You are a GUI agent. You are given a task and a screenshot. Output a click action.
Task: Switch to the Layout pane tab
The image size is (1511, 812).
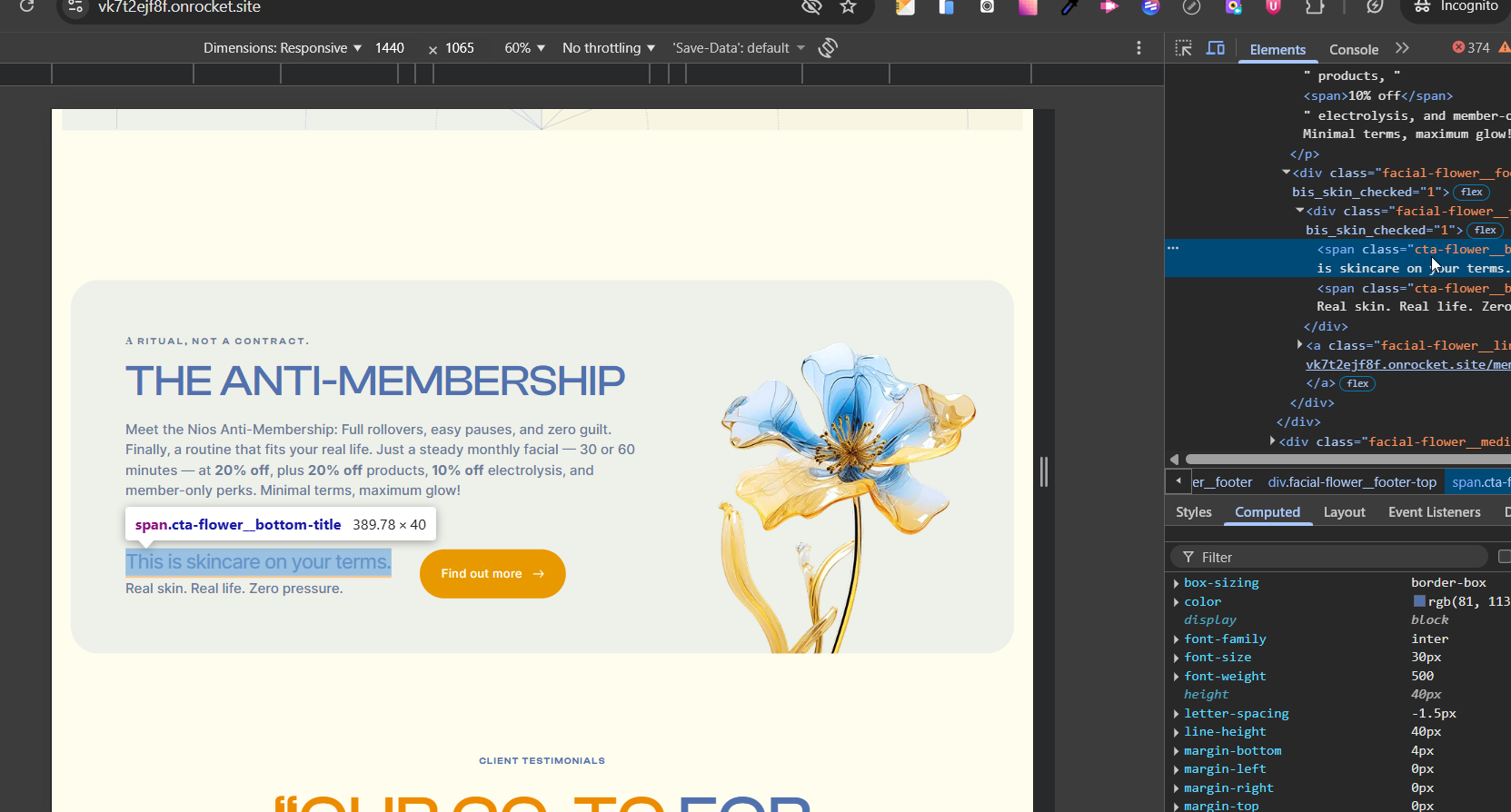coord(1345,512)
